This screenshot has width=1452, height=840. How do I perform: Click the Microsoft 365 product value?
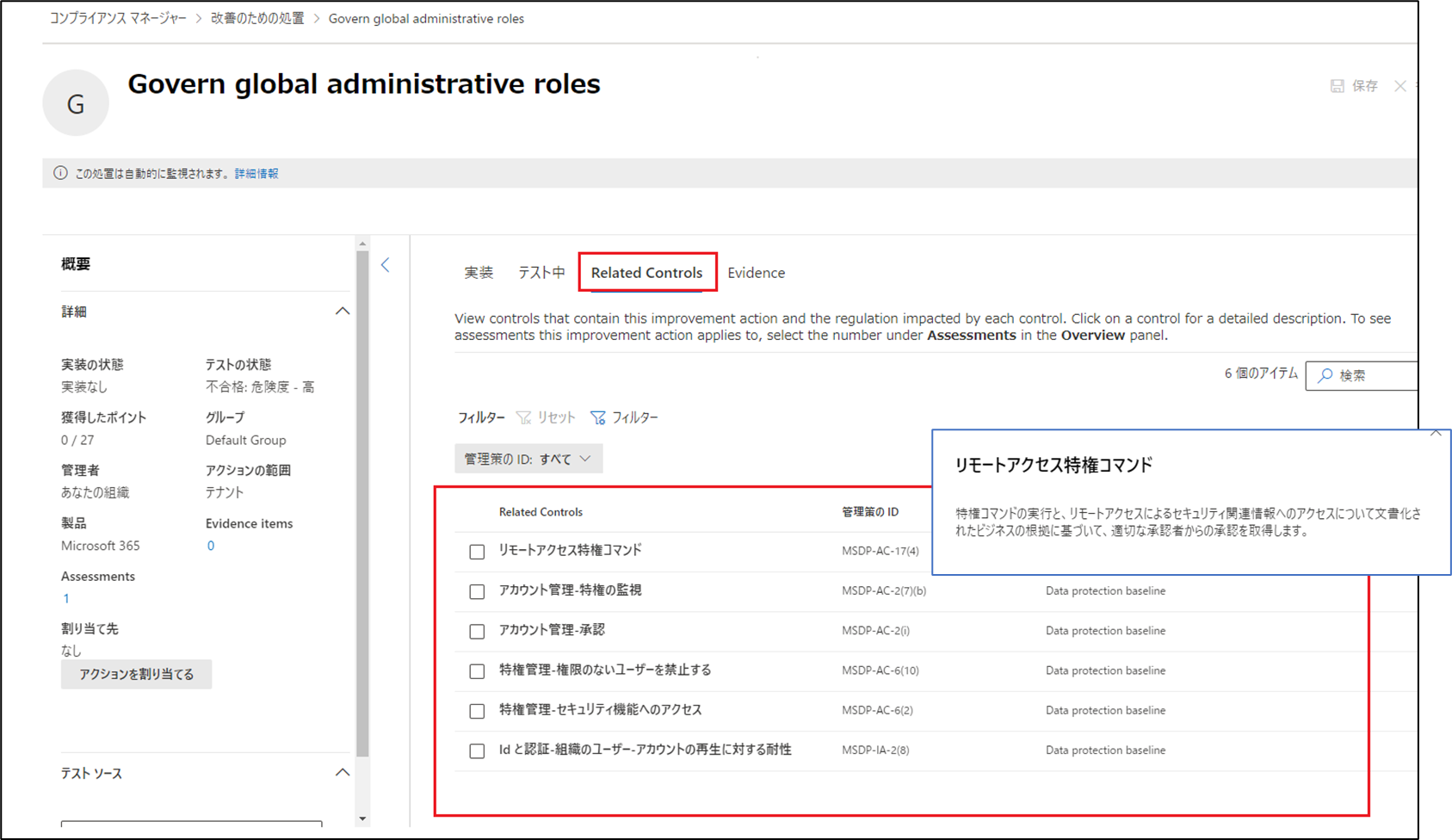[100, 546]
